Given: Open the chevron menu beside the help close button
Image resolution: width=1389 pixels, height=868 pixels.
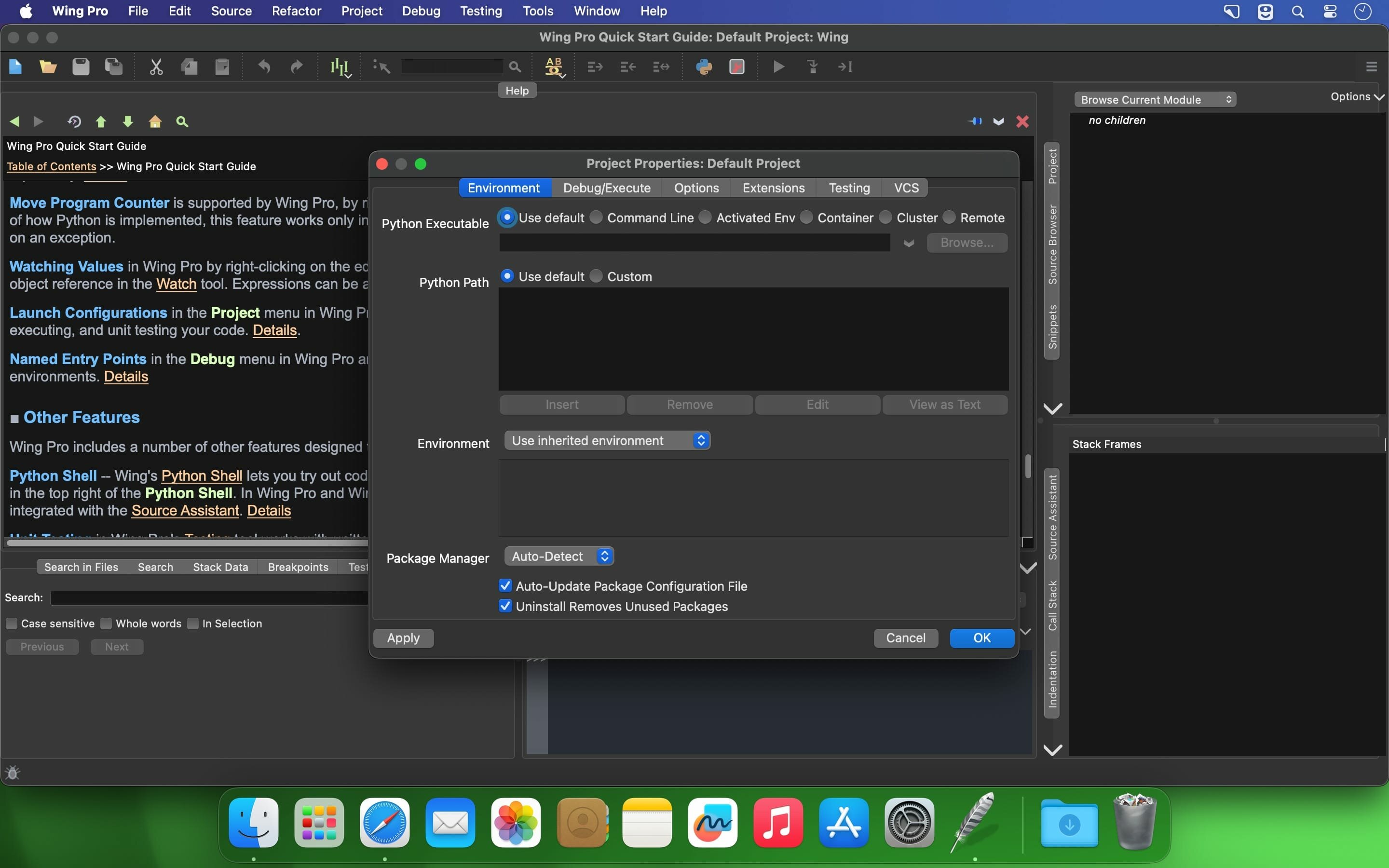Looking at the screenshot, I should pyautogui.click(x=999, y=121).
